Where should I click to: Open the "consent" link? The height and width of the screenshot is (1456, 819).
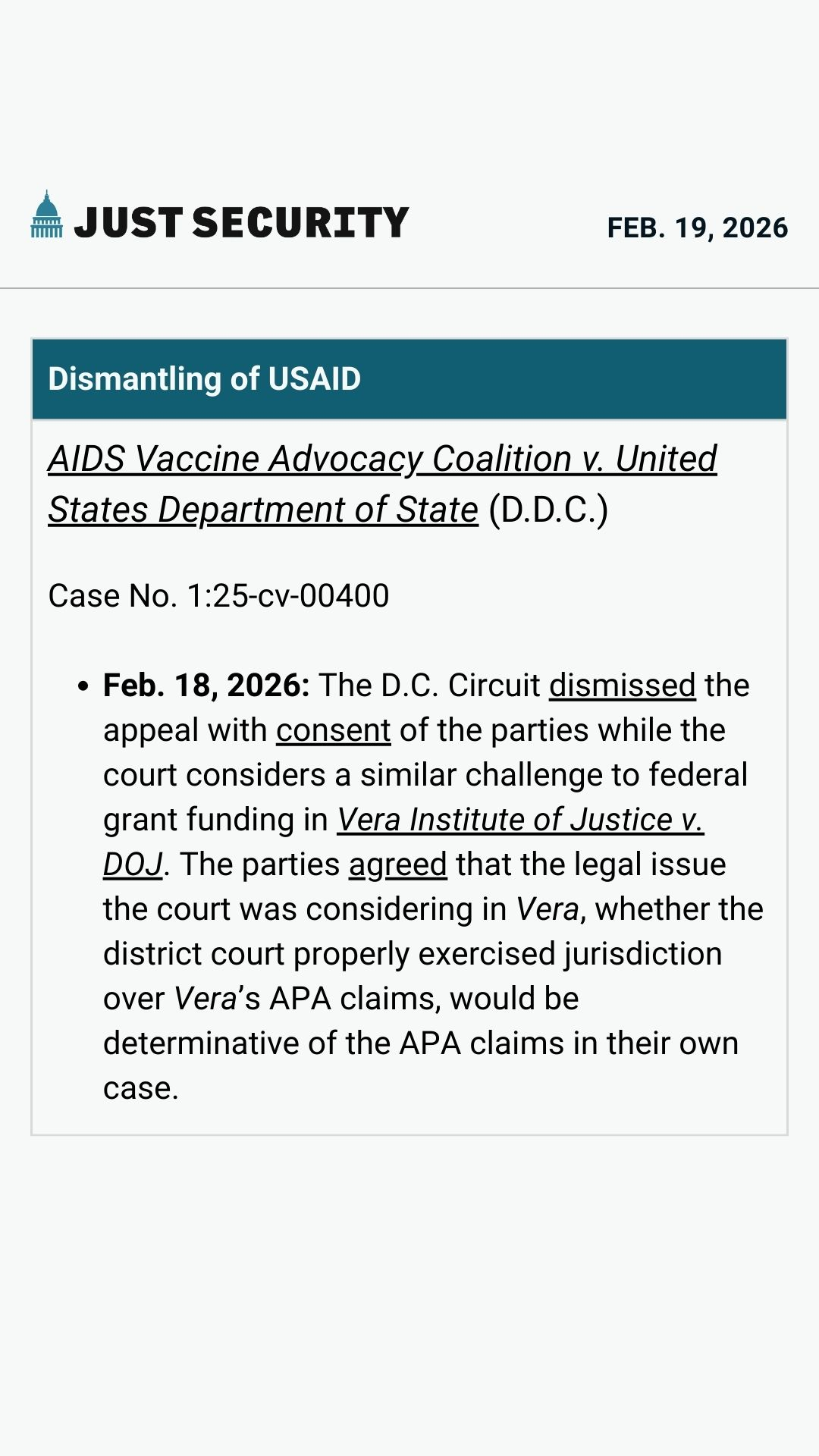tap(333, 730)
